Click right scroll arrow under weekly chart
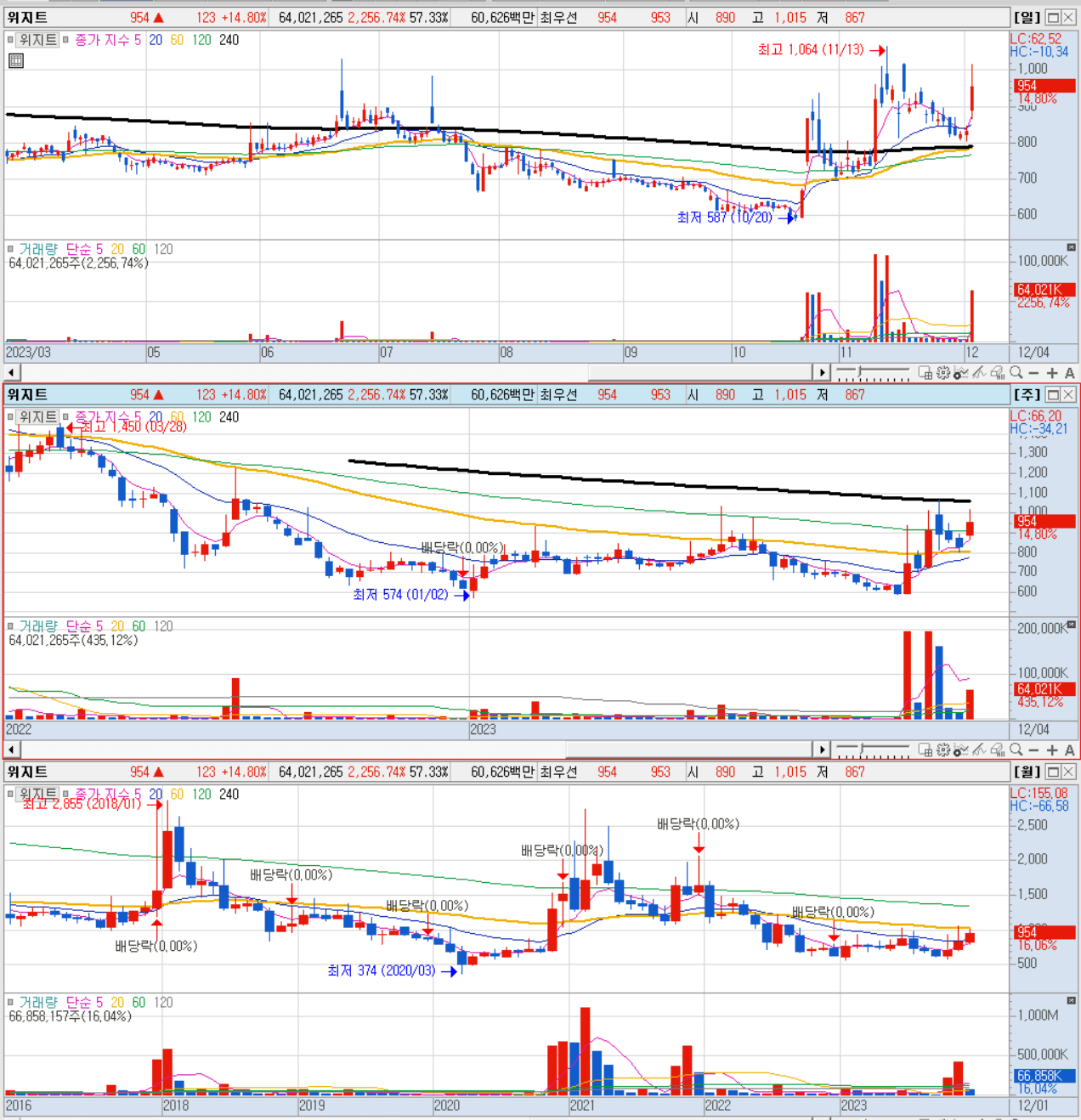The image size is (1081, 1120). click(822, 749)
